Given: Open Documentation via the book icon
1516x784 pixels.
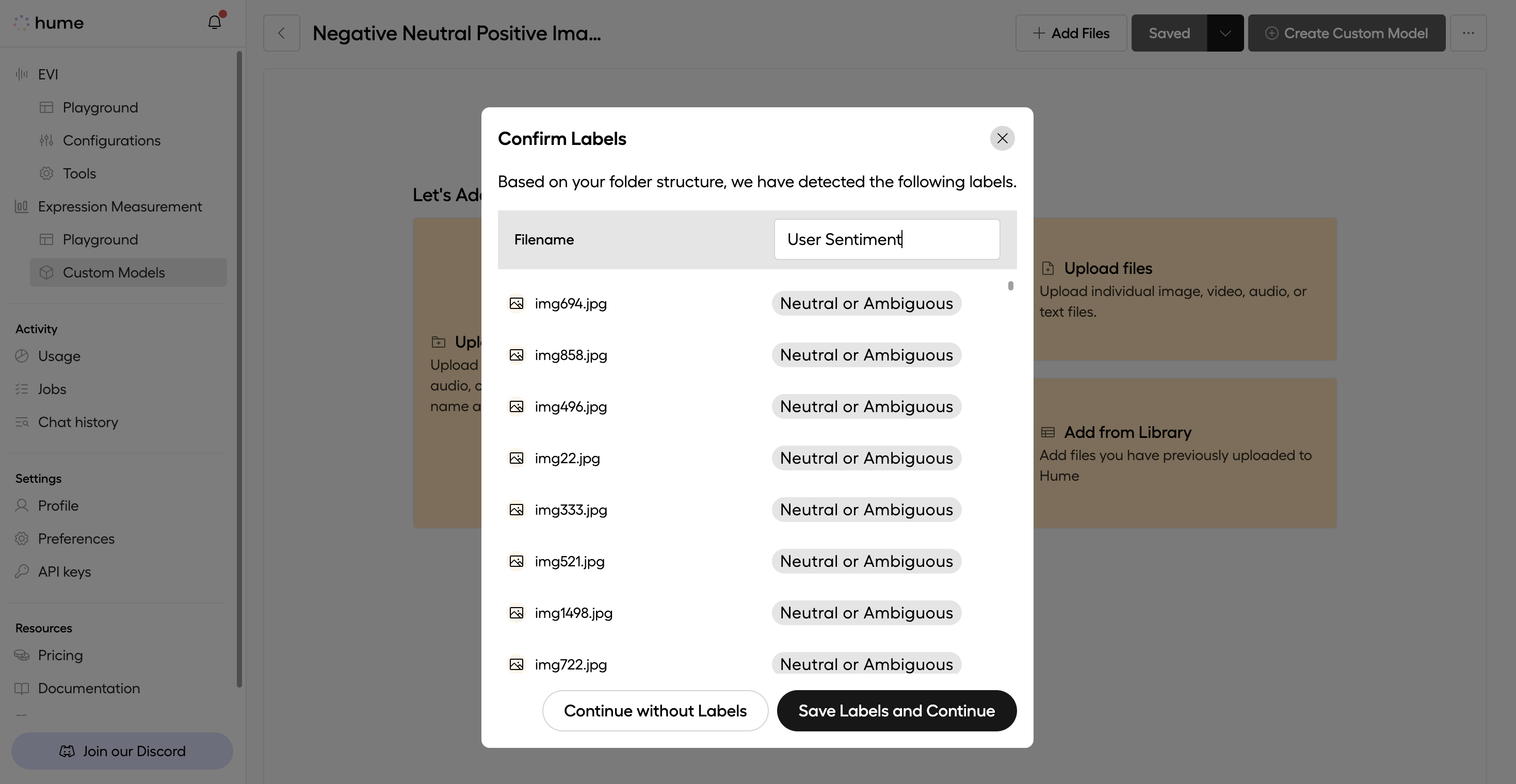Looking at the screenshot, I should click(22, 688).
